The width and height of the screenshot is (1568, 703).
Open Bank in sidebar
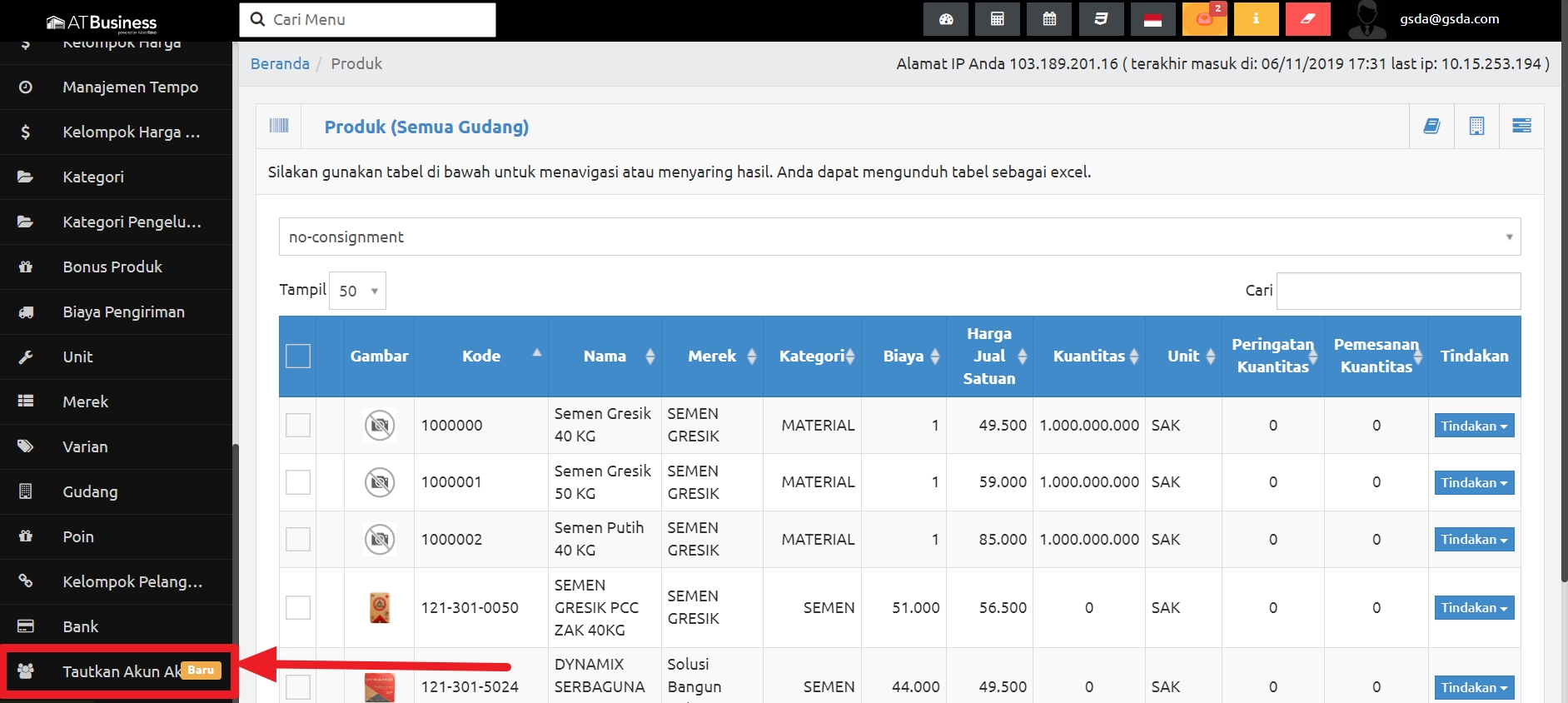[x=116, y=626]
